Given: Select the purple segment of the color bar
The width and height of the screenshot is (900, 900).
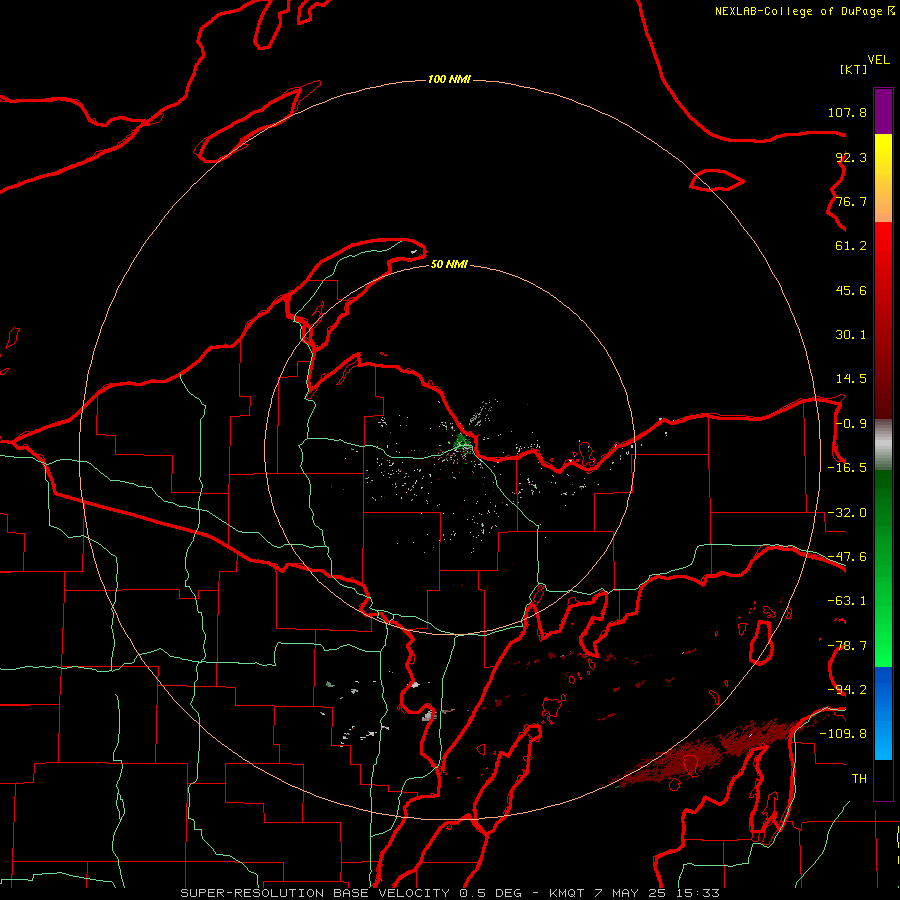Looking at the screenshot, I should (883, 111).
